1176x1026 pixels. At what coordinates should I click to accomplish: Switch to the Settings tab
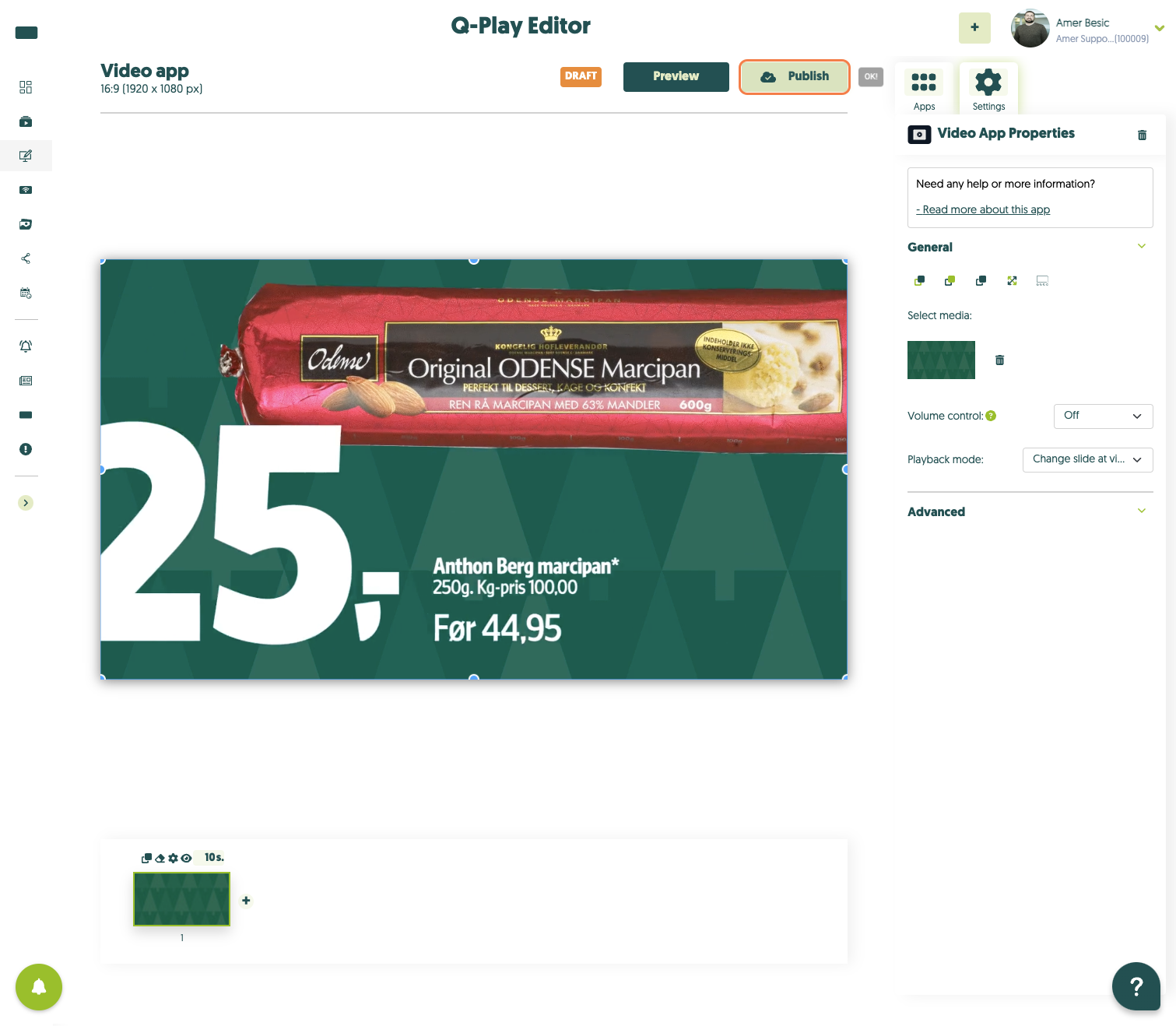coord(988,89)
